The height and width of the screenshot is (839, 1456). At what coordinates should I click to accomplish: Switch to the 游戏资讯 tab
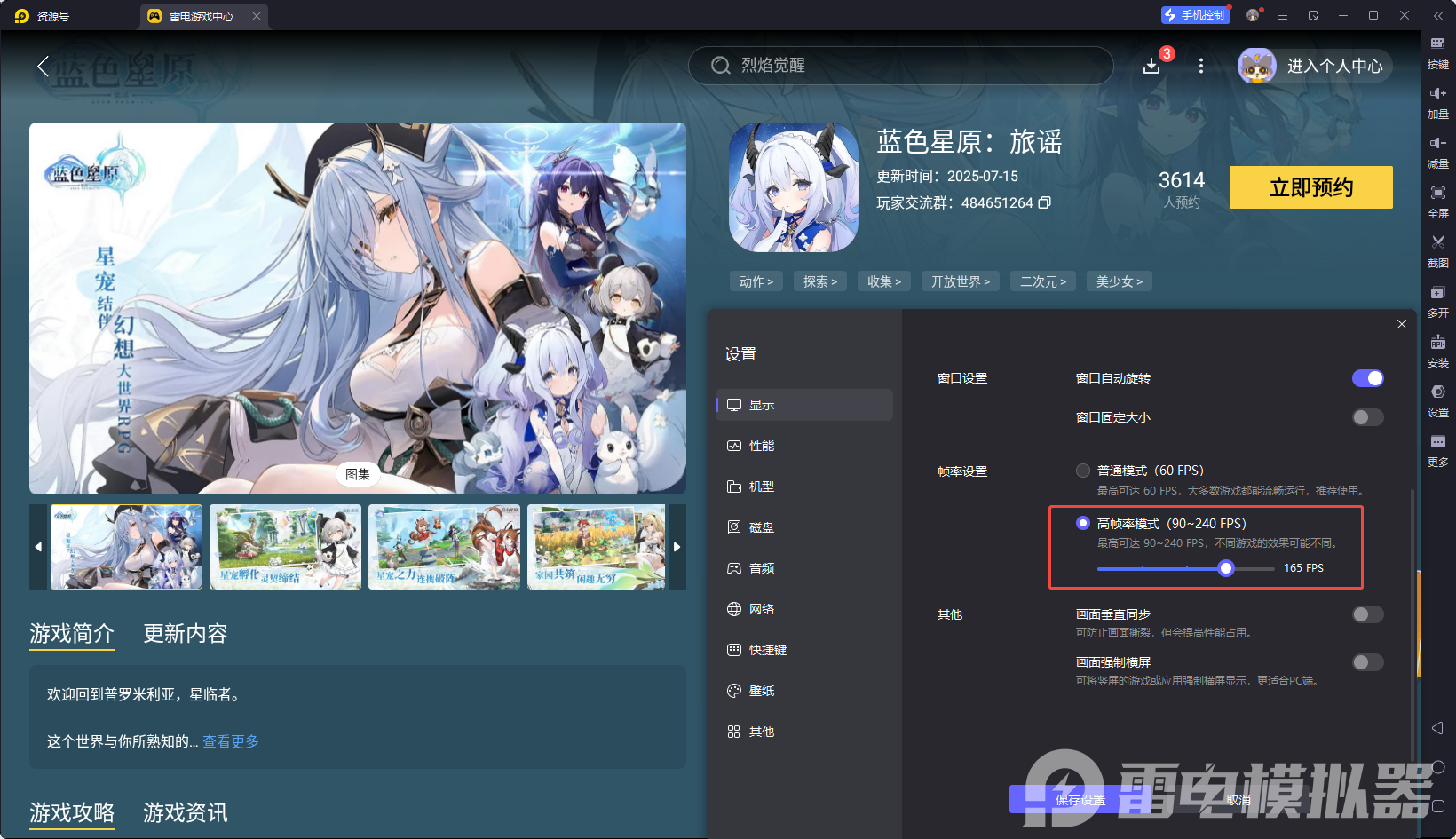click(186, 813)
